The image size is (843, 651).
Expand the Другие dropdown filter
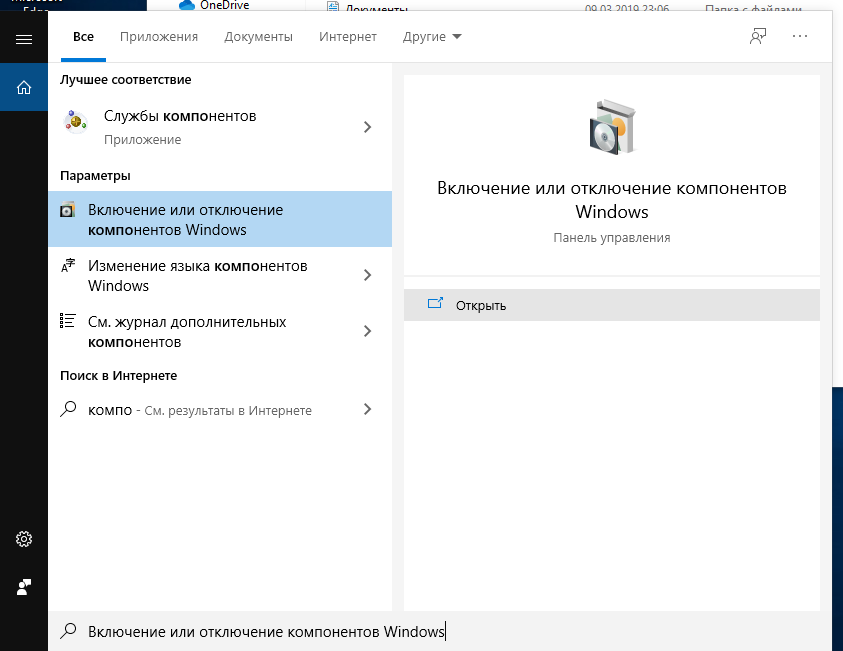432,37
